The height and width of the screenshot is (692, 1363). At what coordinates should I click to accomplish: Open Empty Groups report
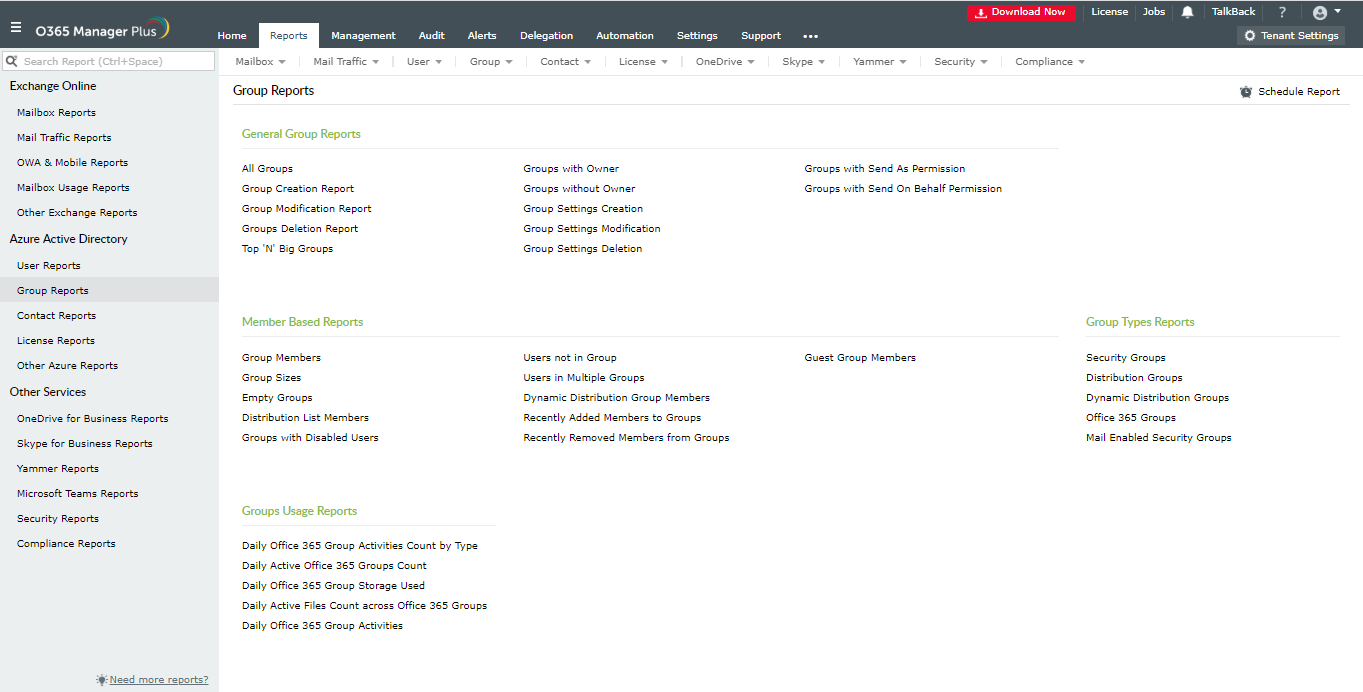click(277, 398)
